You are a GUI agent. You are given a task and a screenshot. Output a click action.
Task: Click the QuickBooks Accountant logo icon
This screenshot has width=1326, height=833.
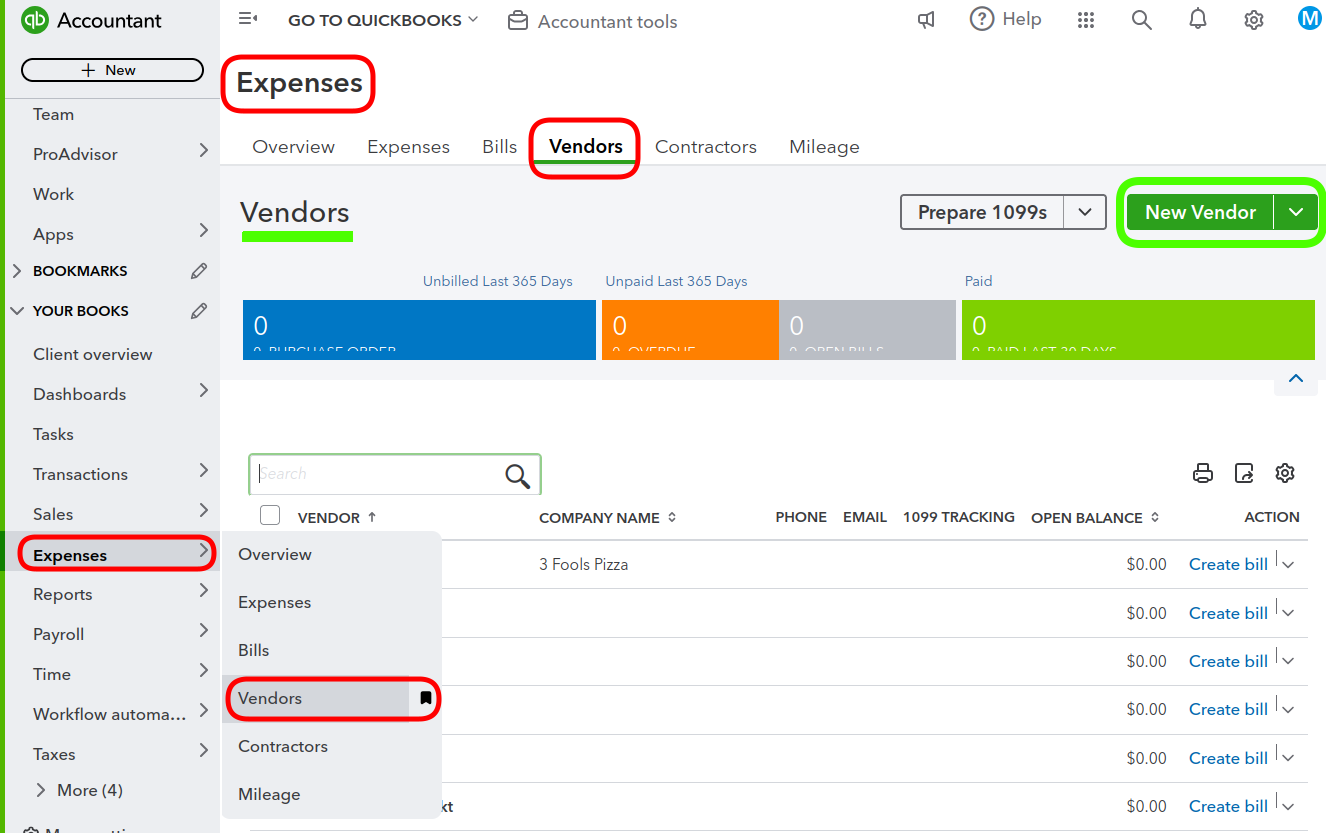click(35, 20)
